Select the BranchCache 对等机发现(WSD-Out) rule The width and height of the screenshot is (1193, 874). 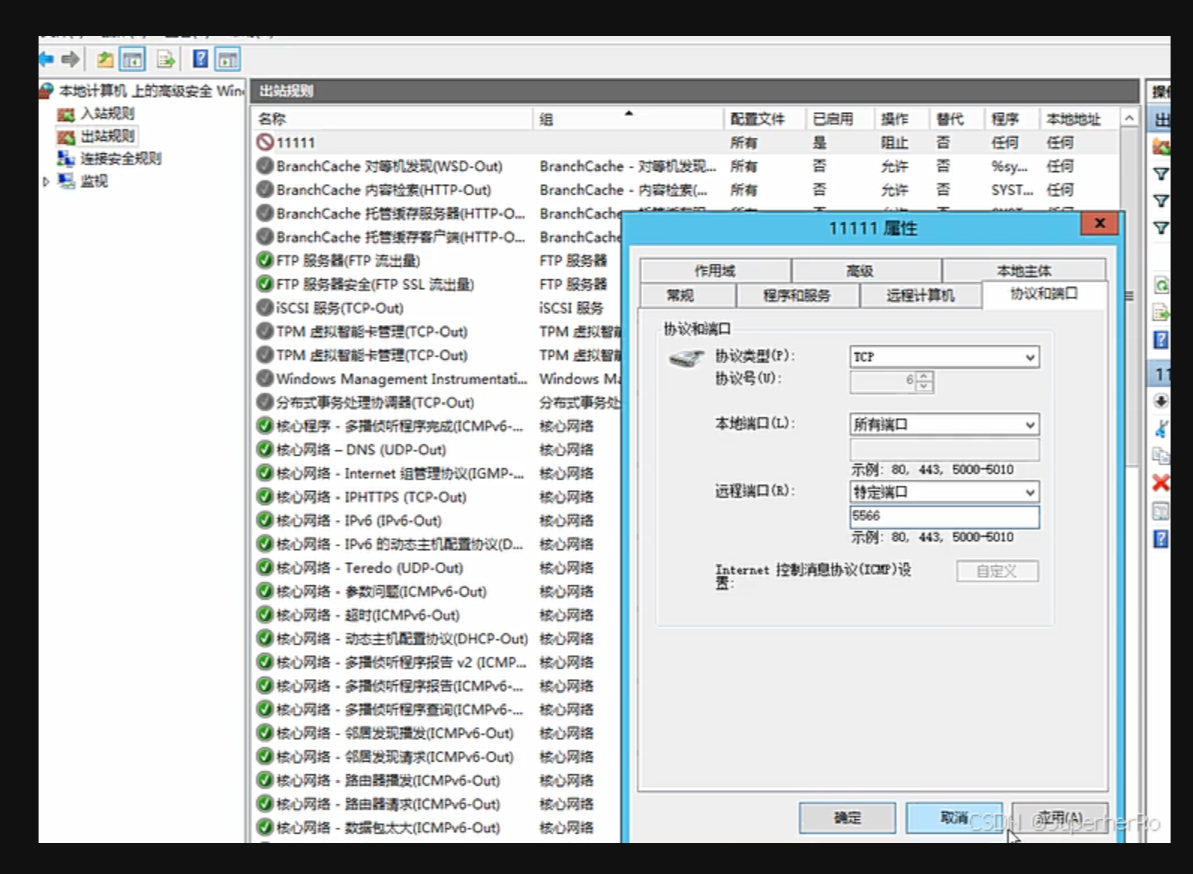coord(389,166)
